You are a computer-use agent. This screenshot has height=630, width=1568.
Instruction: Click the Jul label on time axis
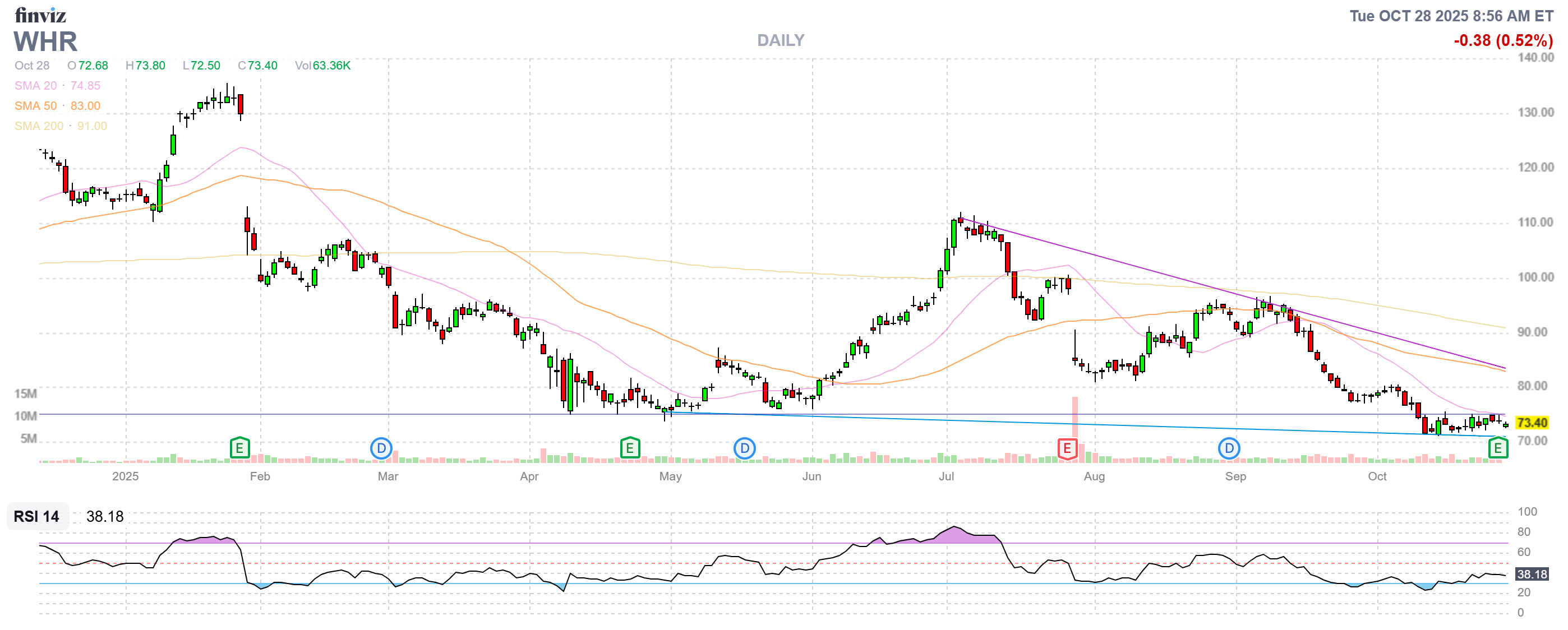[946, 476]
